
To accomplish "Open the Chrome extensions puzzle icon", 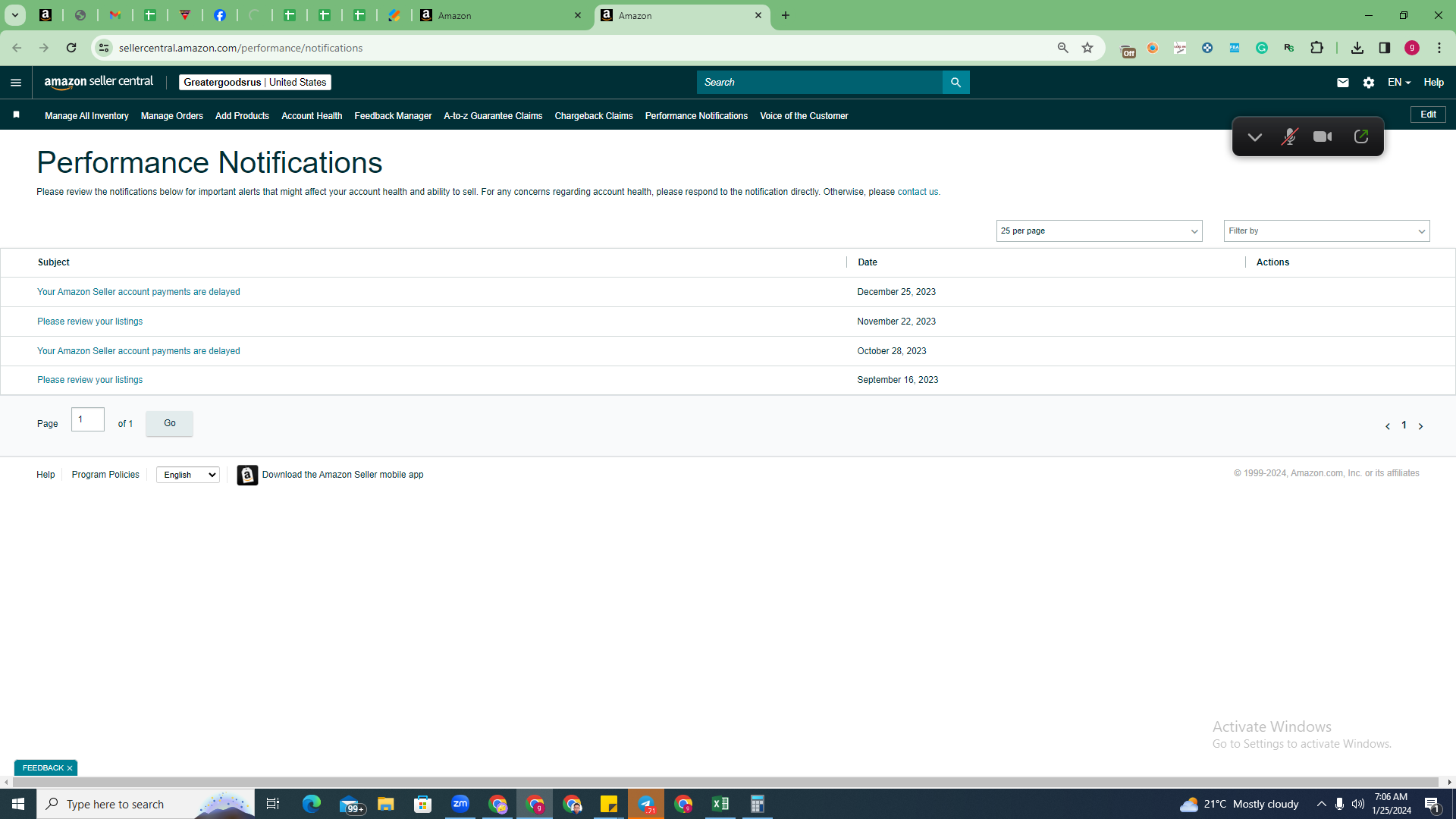I will coord(1316,48).
